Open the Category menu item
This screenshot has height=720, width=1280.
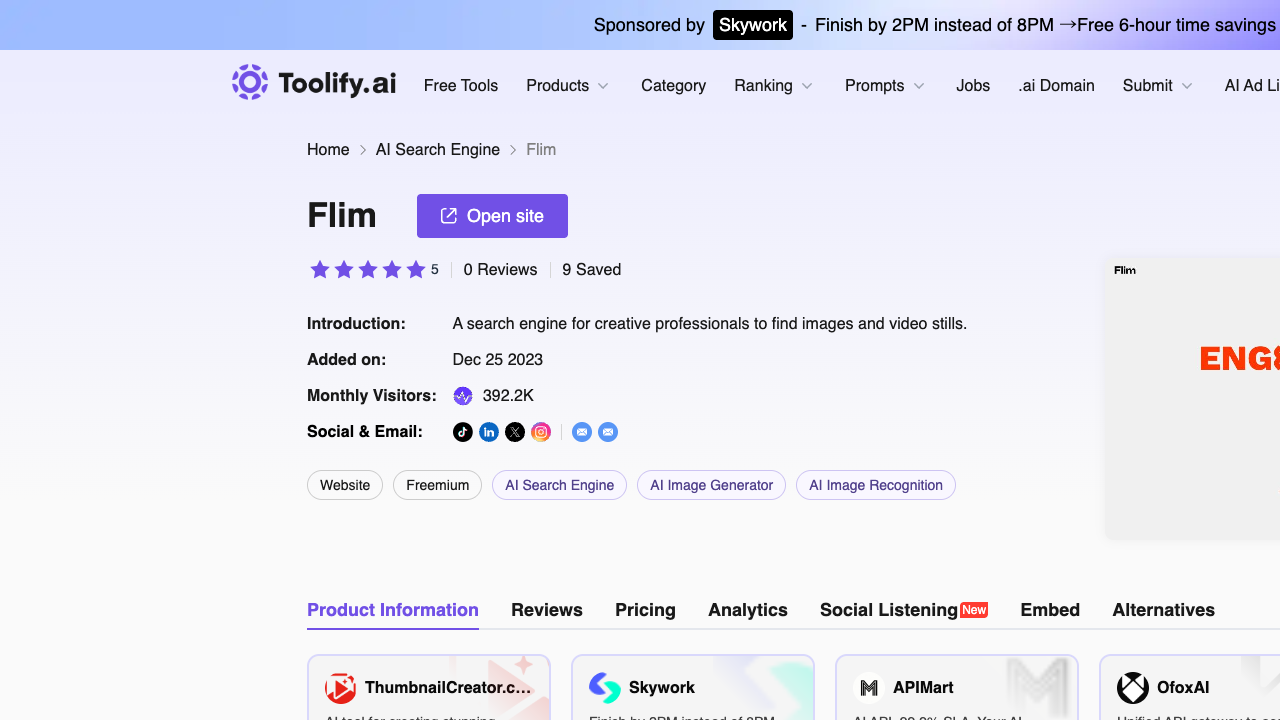673,86
